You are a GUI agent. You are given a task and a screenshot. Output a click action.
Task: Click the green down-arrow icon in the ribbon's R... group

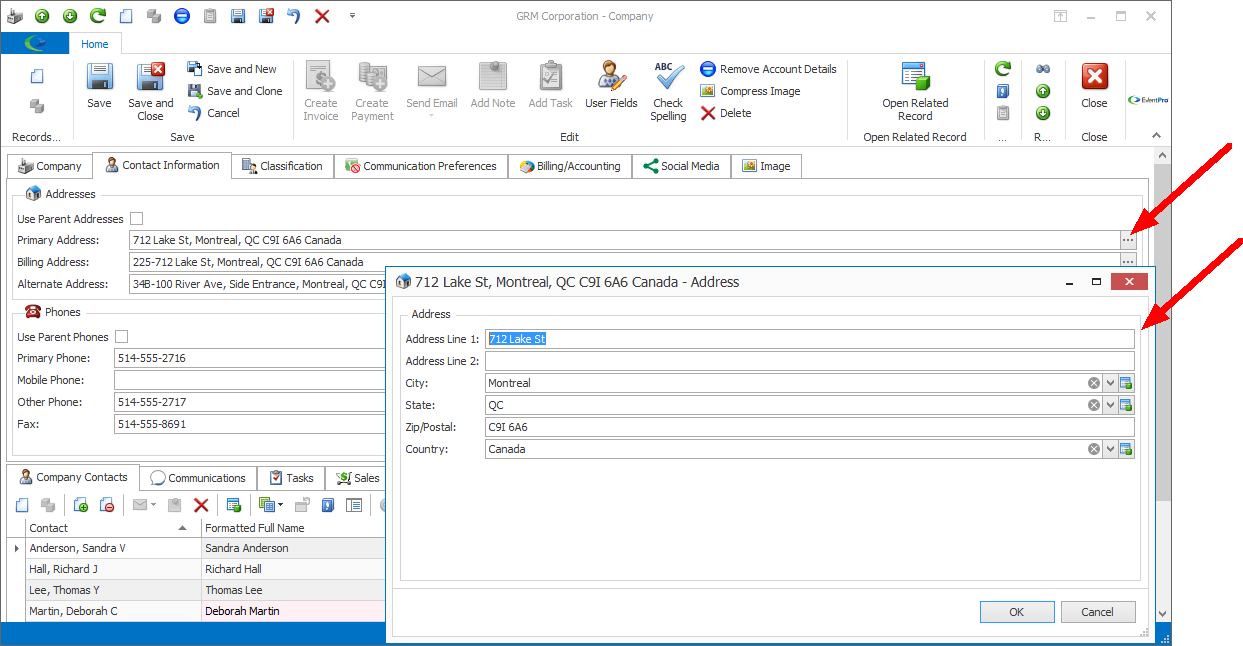pos(1043,113)
